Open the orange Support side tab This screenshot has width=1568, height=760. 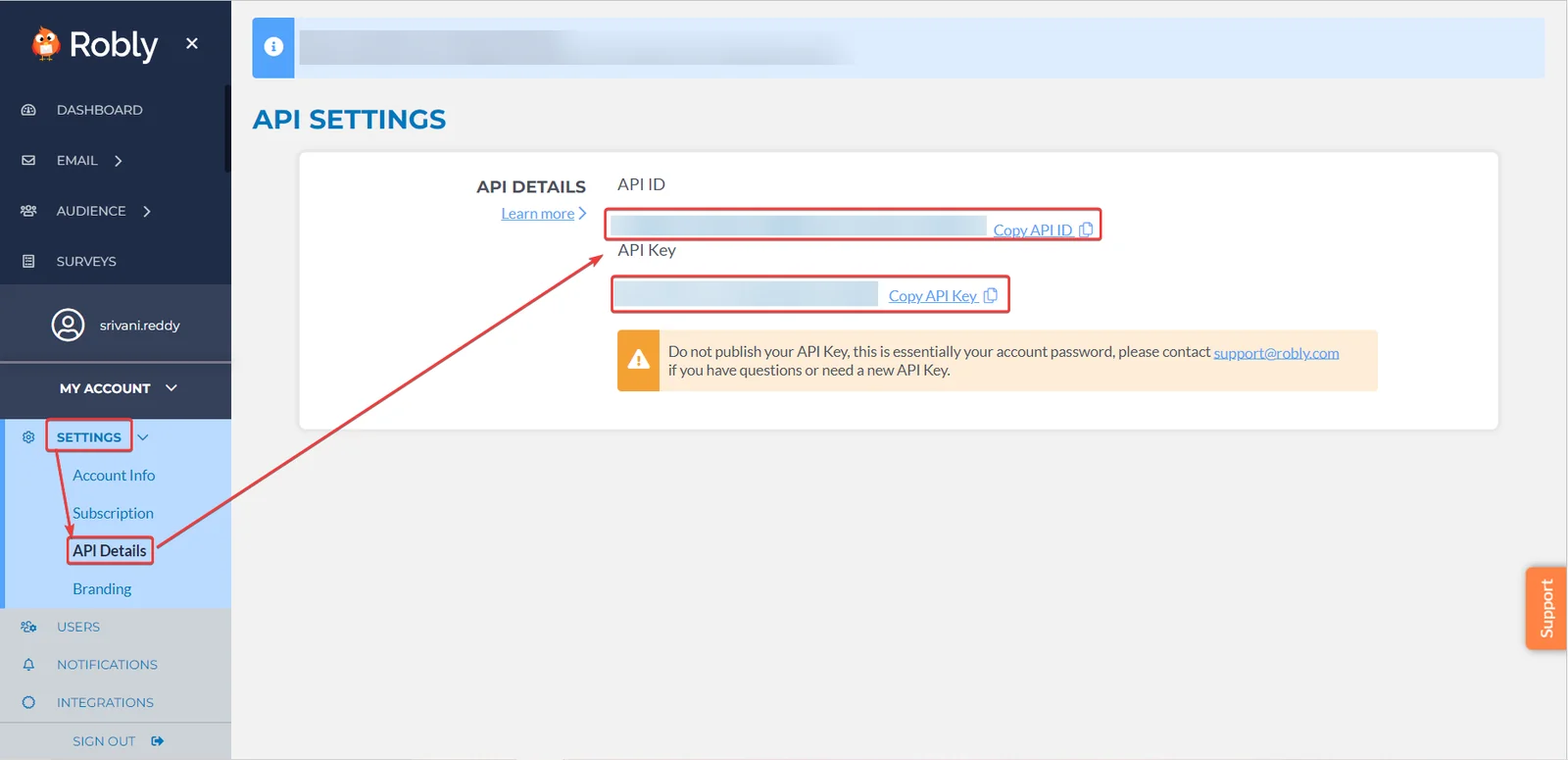[1546, 608]
